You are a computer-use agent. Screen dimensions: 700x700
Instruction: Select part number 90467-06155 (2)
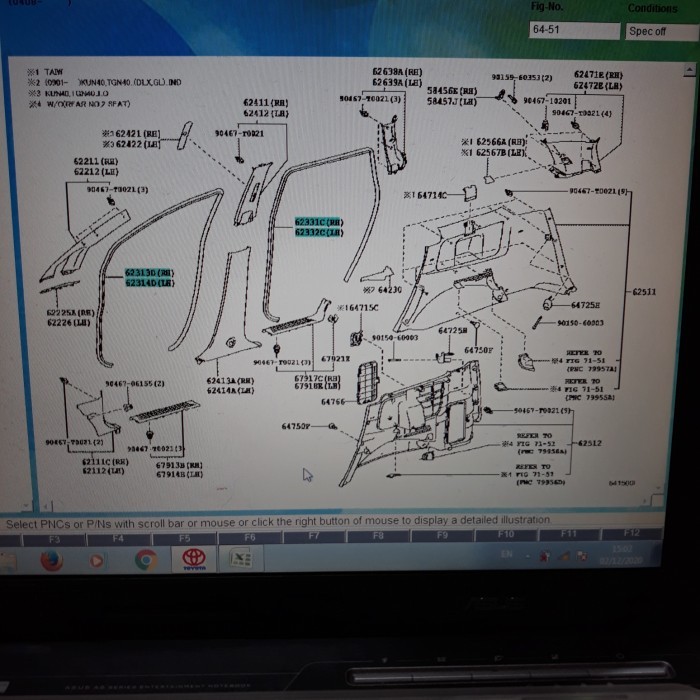(135, 383)
